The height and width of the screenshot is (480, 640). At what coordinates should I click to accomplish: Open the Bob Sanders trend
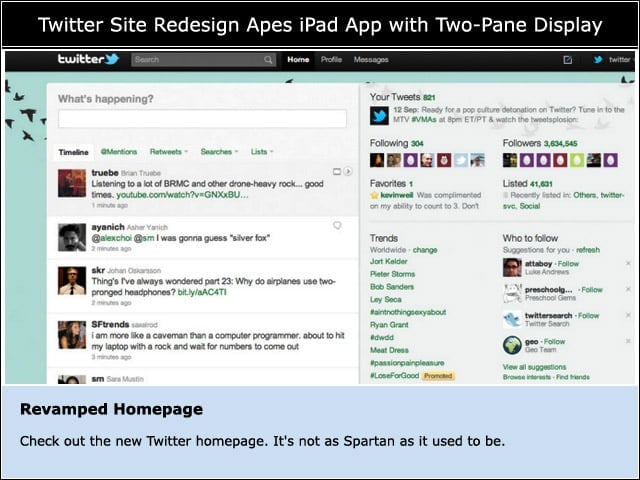pos(392,287)
